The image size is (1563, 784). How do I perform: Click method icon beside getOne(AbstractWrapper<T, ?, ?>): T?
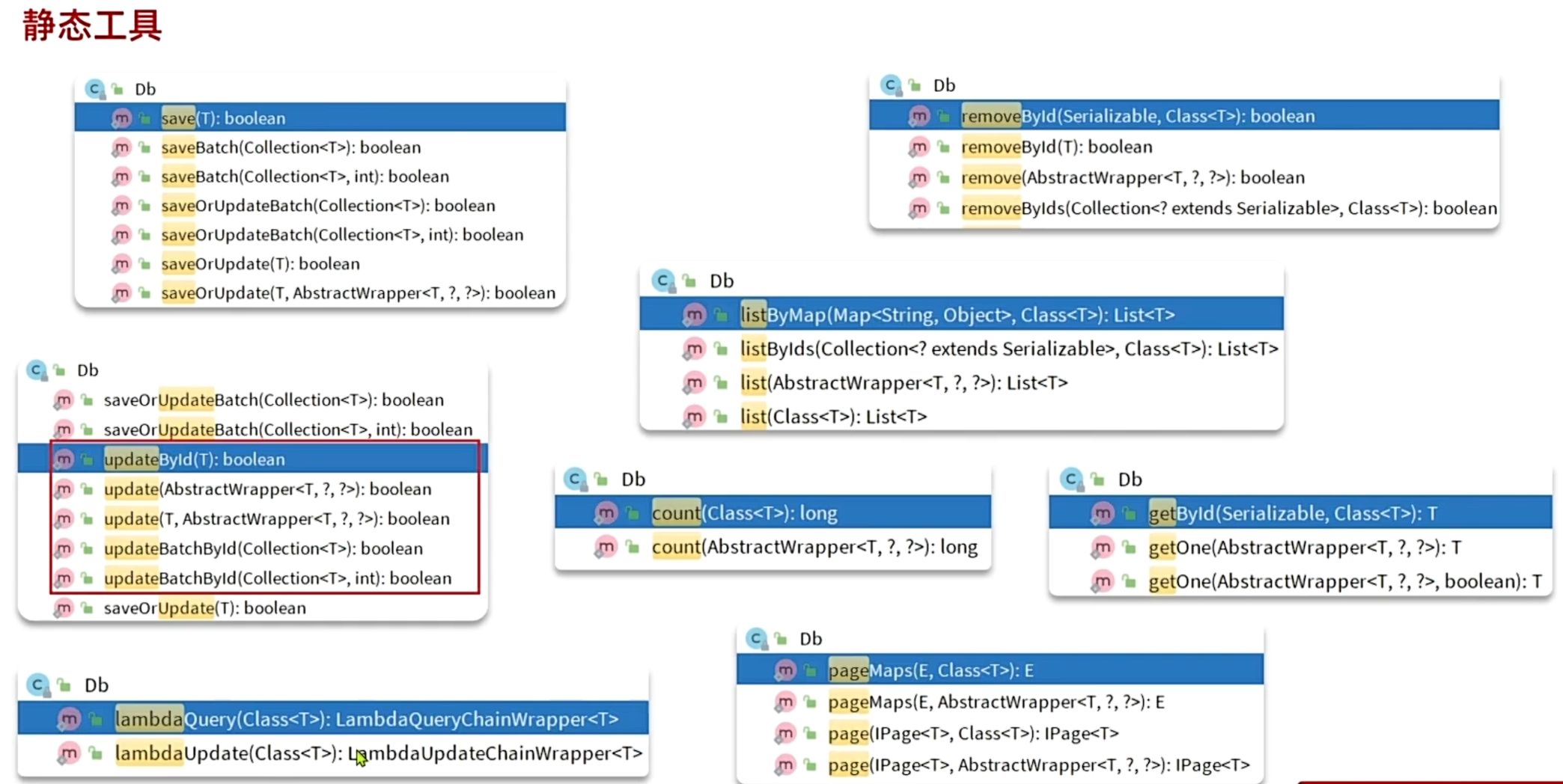1103,548
